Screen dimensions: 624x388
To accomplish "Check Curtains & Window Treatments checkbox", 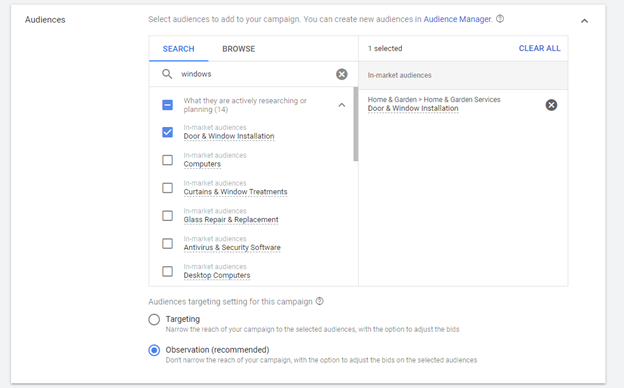I will (168, 188).
